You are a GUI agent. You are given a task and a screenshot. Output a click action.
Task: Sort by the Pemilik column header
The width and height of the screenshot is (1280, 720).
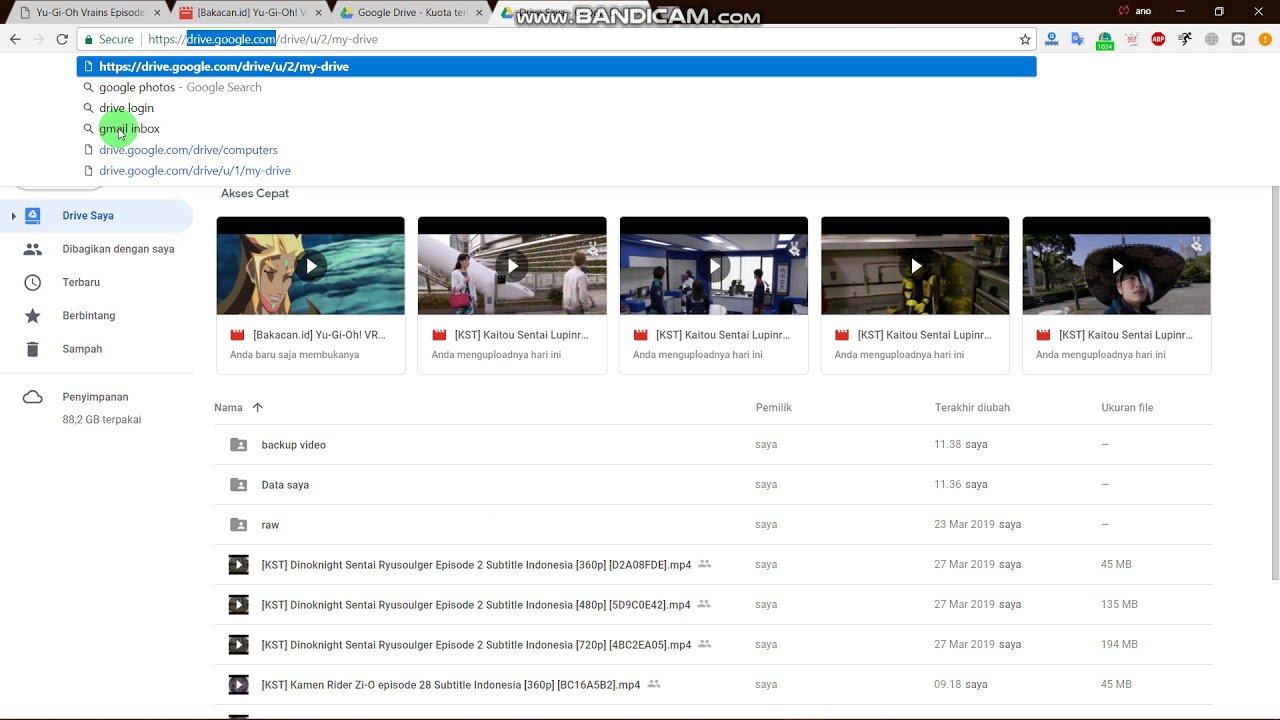[x=774, y=408]
